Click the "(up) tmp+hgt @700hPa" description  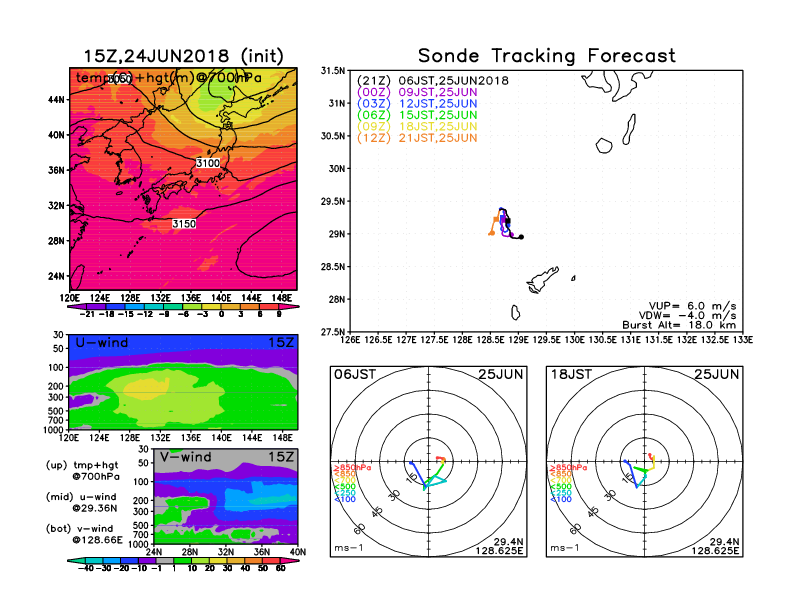(x=82, y=471)
